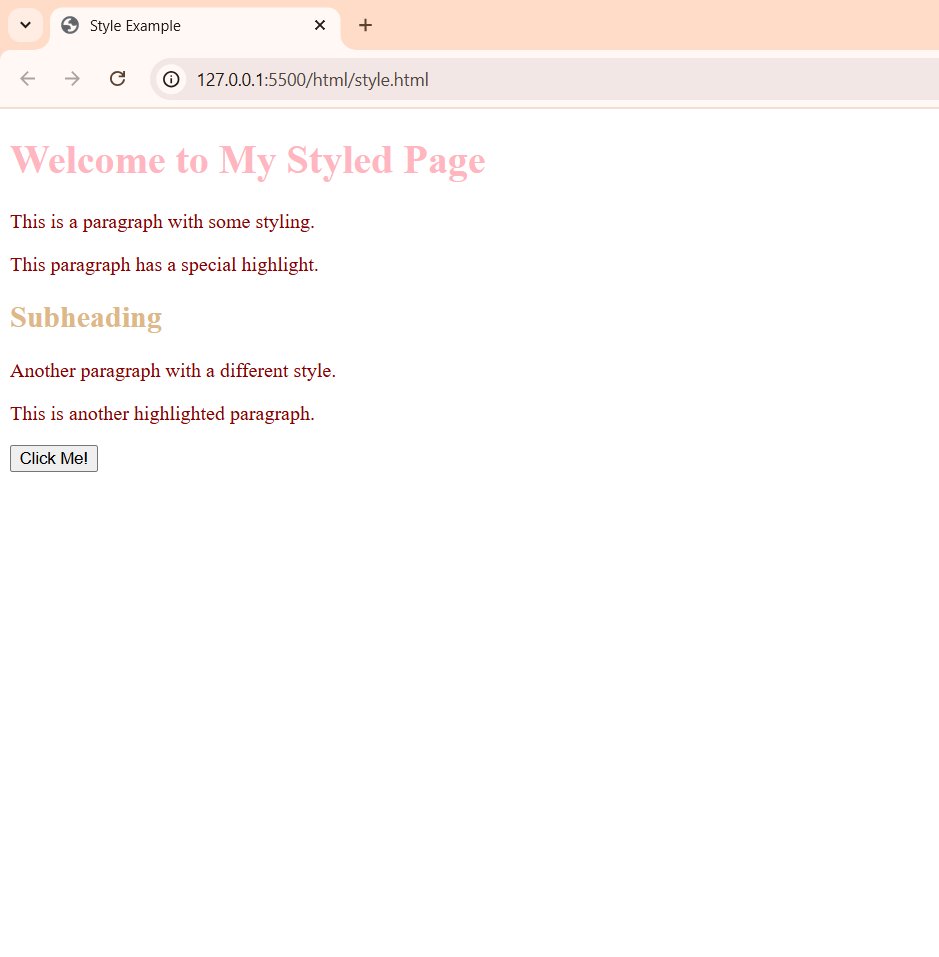View site information icon

coord(171,79)
